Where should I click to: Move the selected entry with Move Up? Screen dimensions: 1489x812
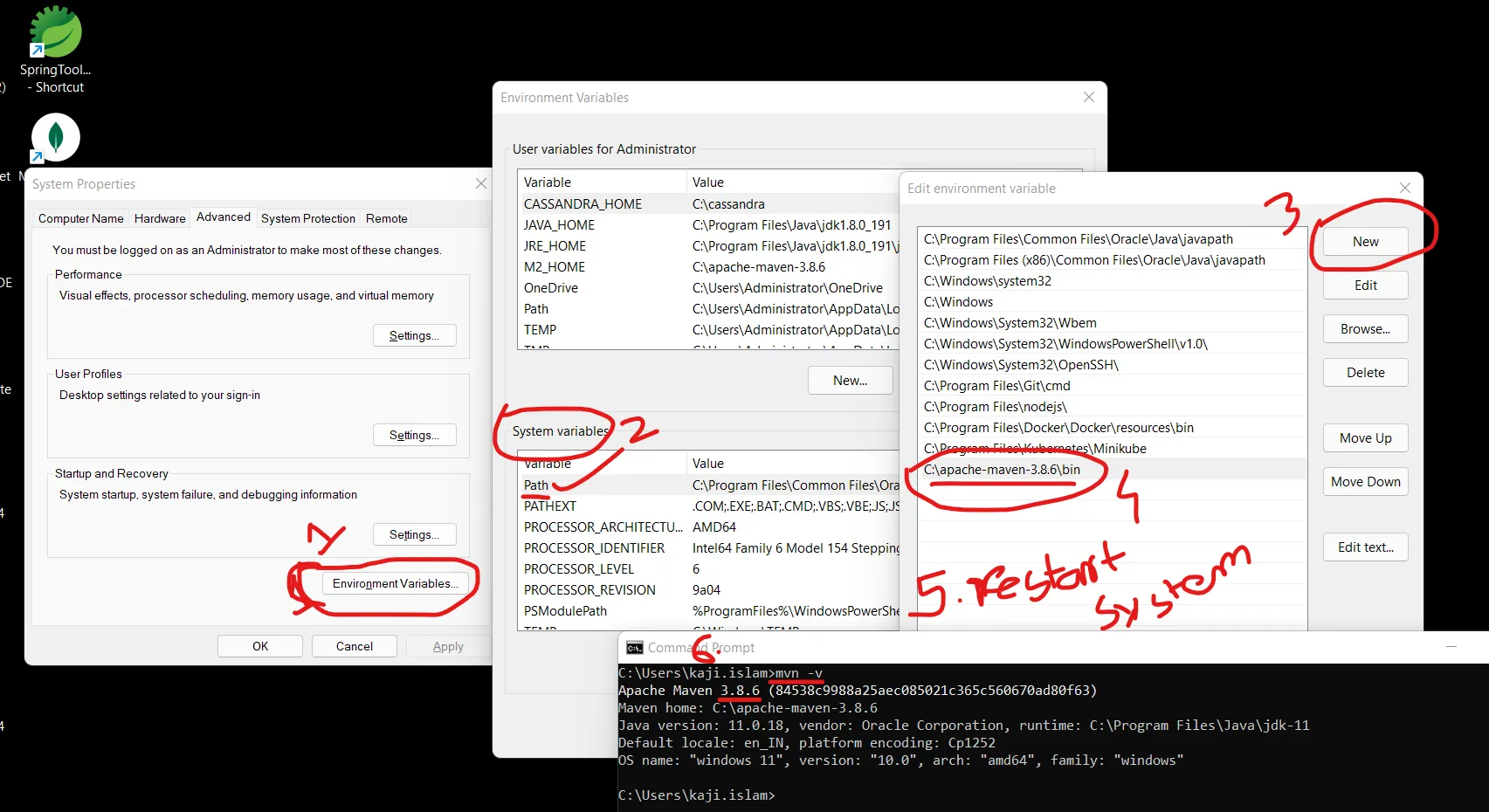[x=1366, y=438]
